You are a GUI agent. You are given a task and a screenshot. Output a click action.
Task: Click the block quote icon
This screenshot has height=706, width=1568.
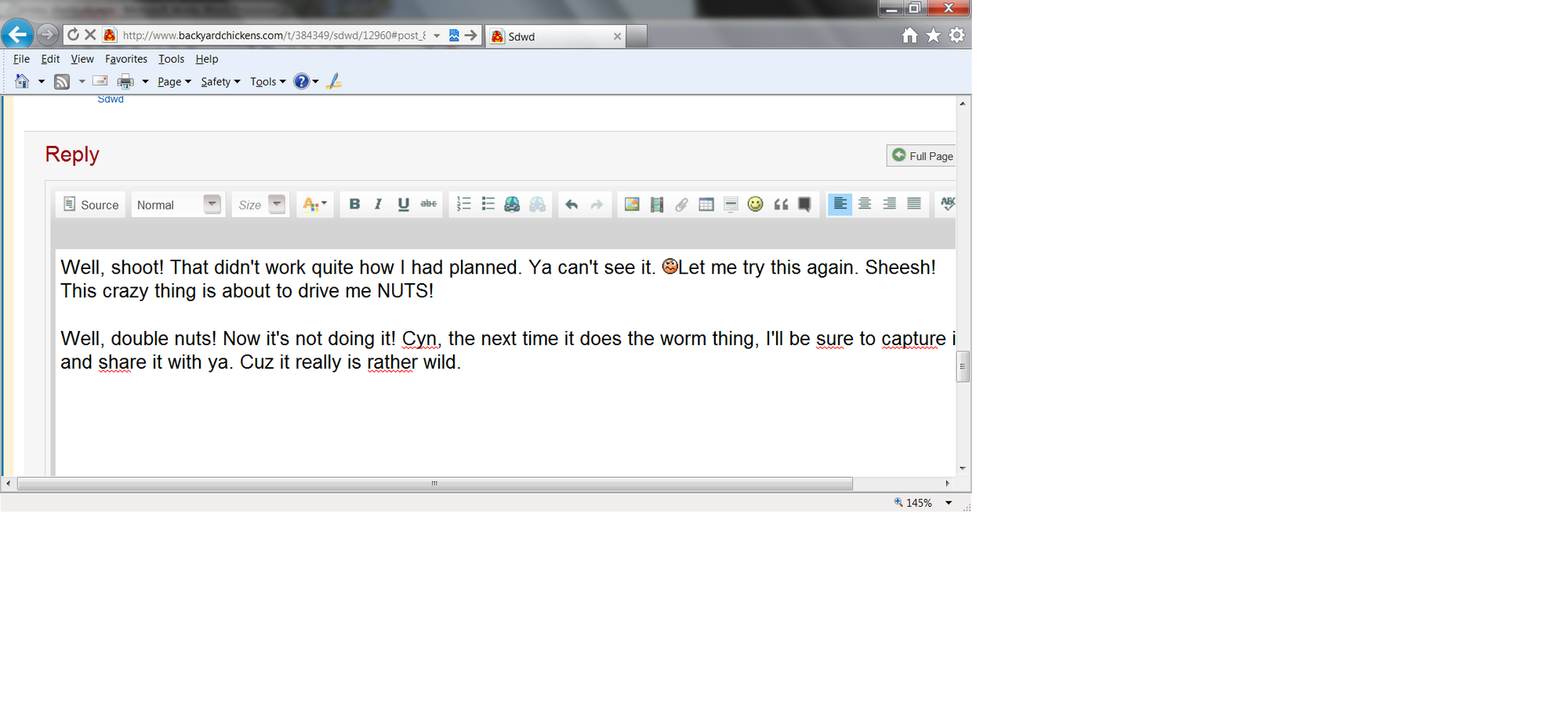(x=781, y=205)
